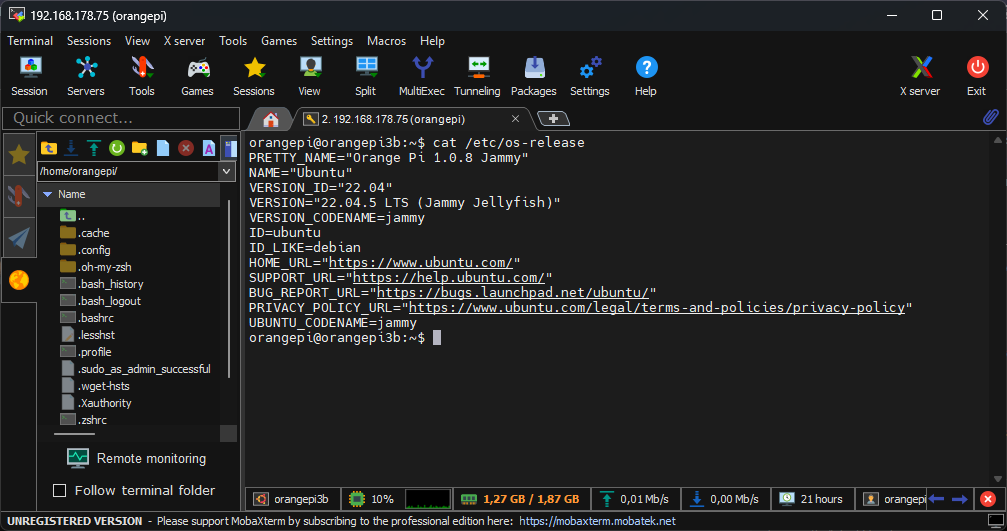Click in the Quick connect field

click(x=120, y=118)
